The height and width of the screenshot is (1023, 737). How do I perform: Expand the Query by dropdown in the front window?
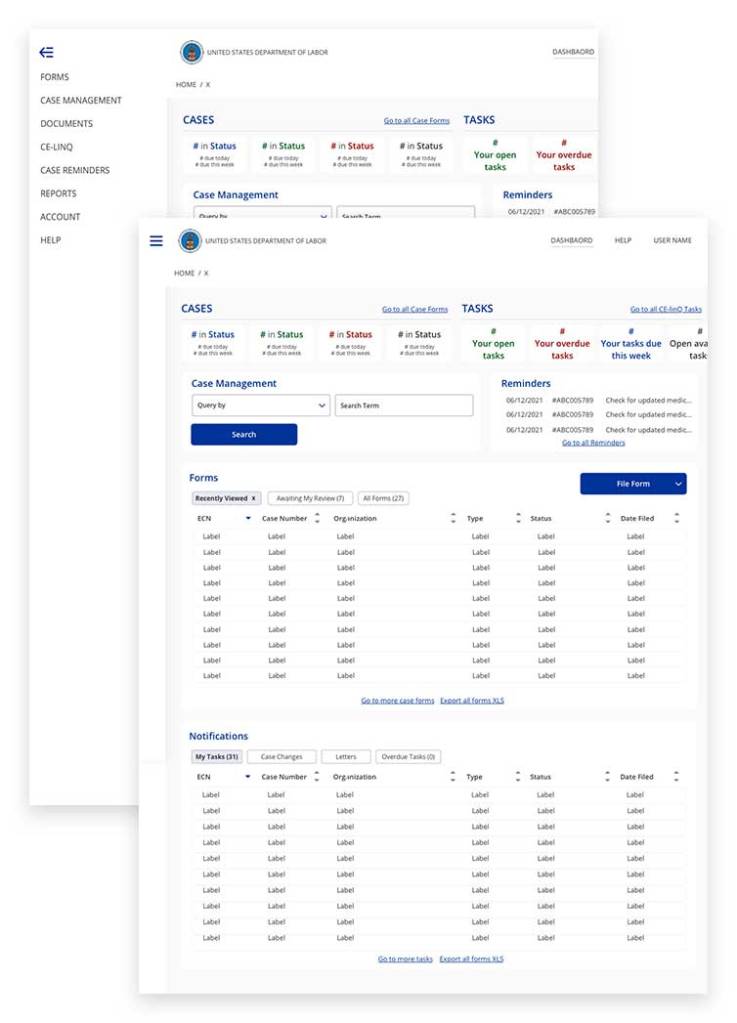click(260, 406)
